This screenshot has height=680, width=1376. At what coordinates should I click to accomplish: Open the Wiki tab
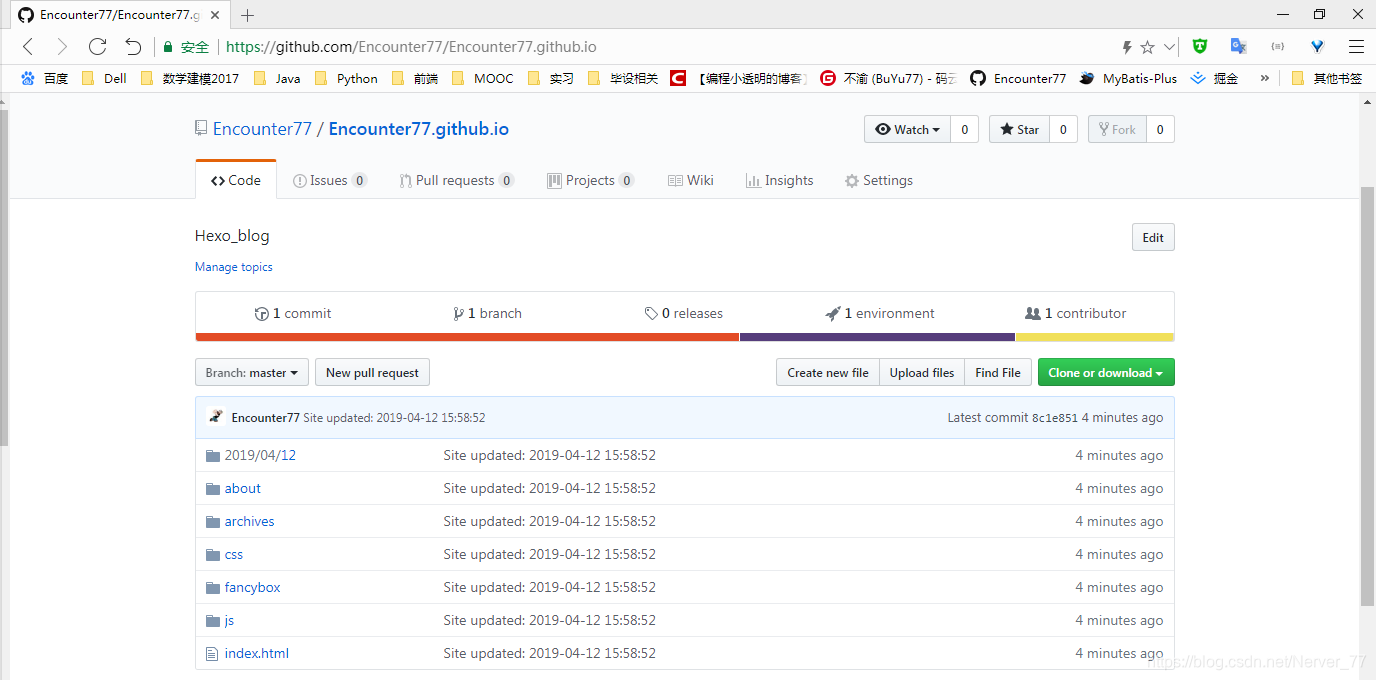(690, 180)
